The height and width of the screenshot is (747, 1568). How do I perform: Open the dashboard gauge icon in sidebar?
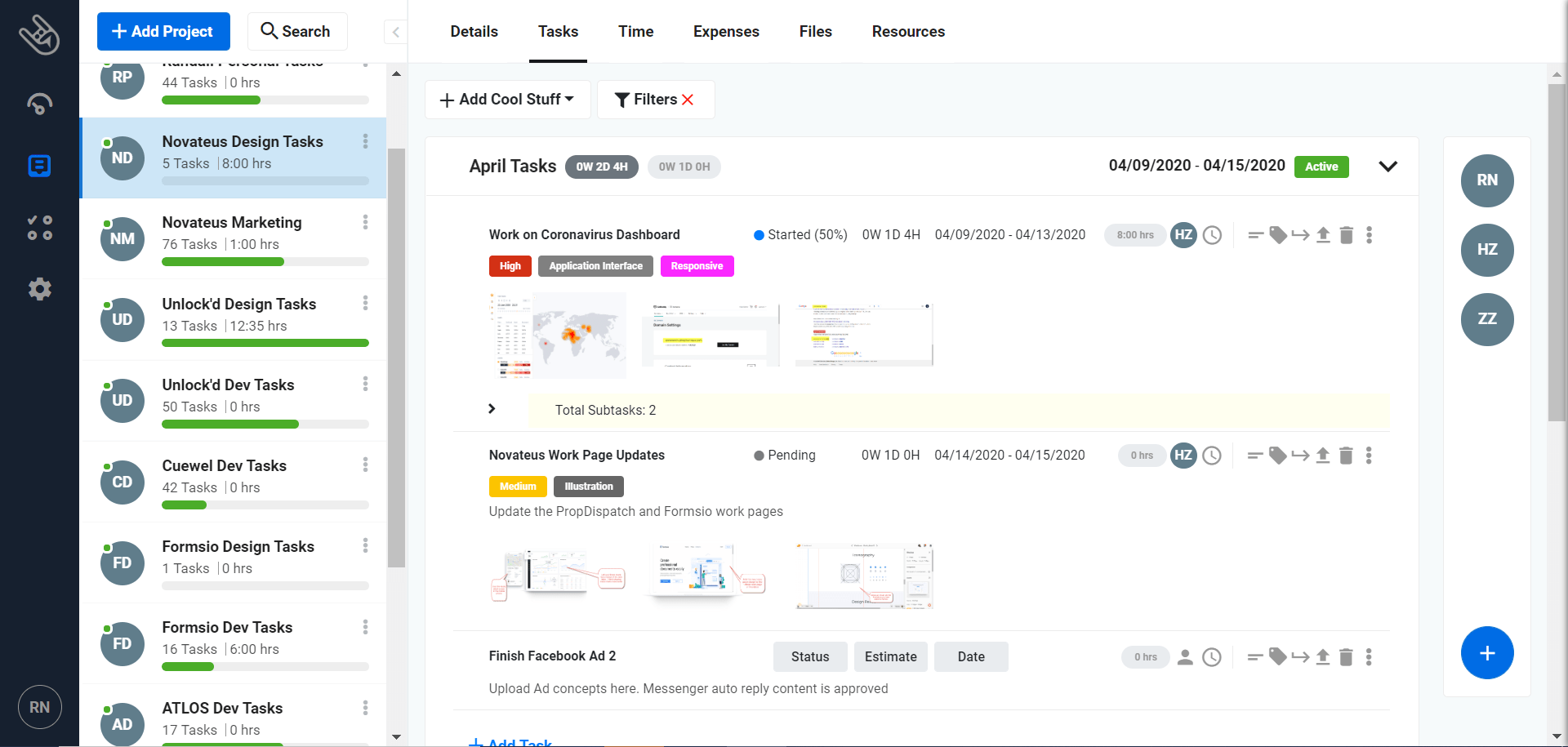pyautogui.click(x=39, y=104)
